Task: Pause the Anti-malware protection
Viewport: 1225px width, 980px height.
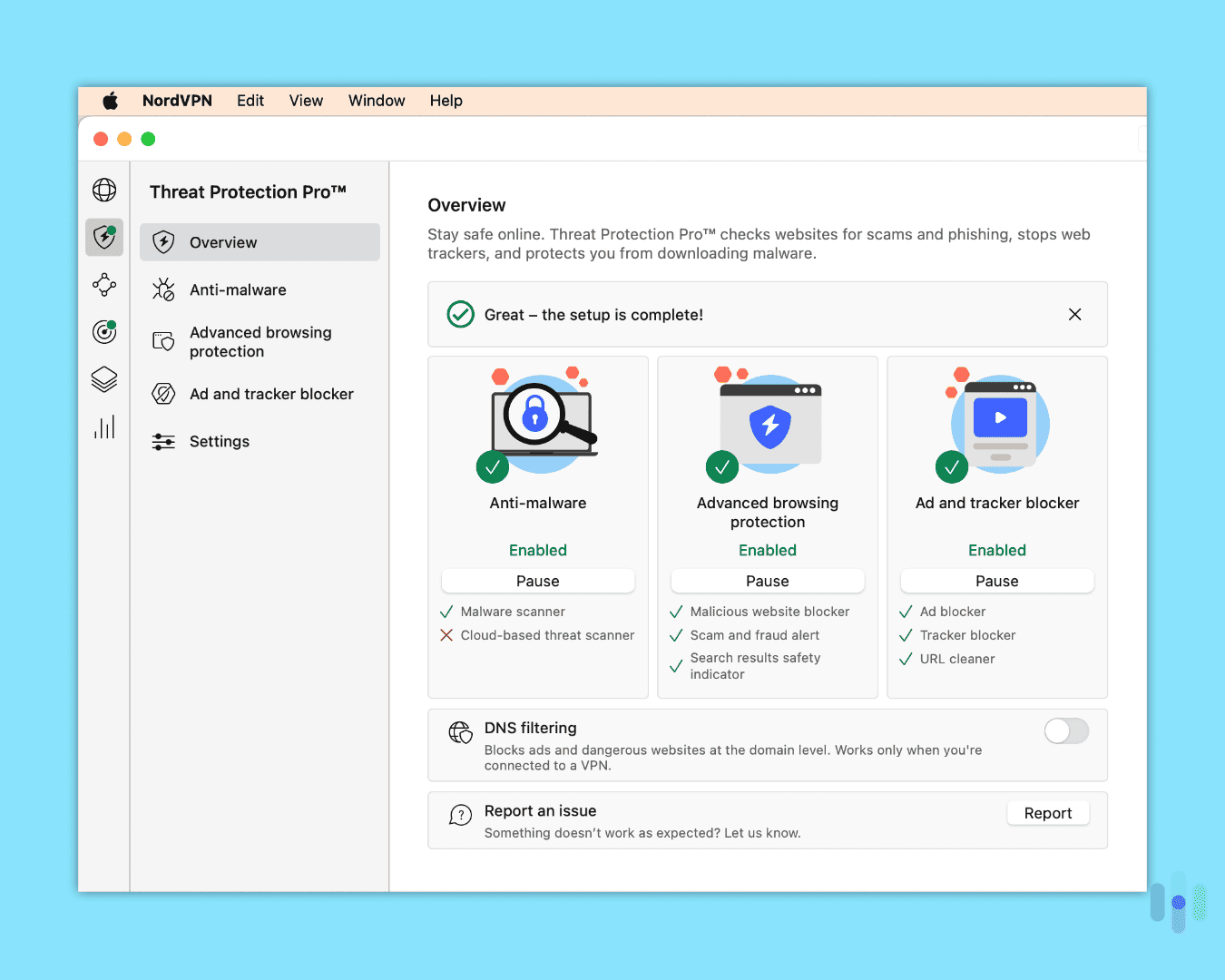Action: coord(537,581)
